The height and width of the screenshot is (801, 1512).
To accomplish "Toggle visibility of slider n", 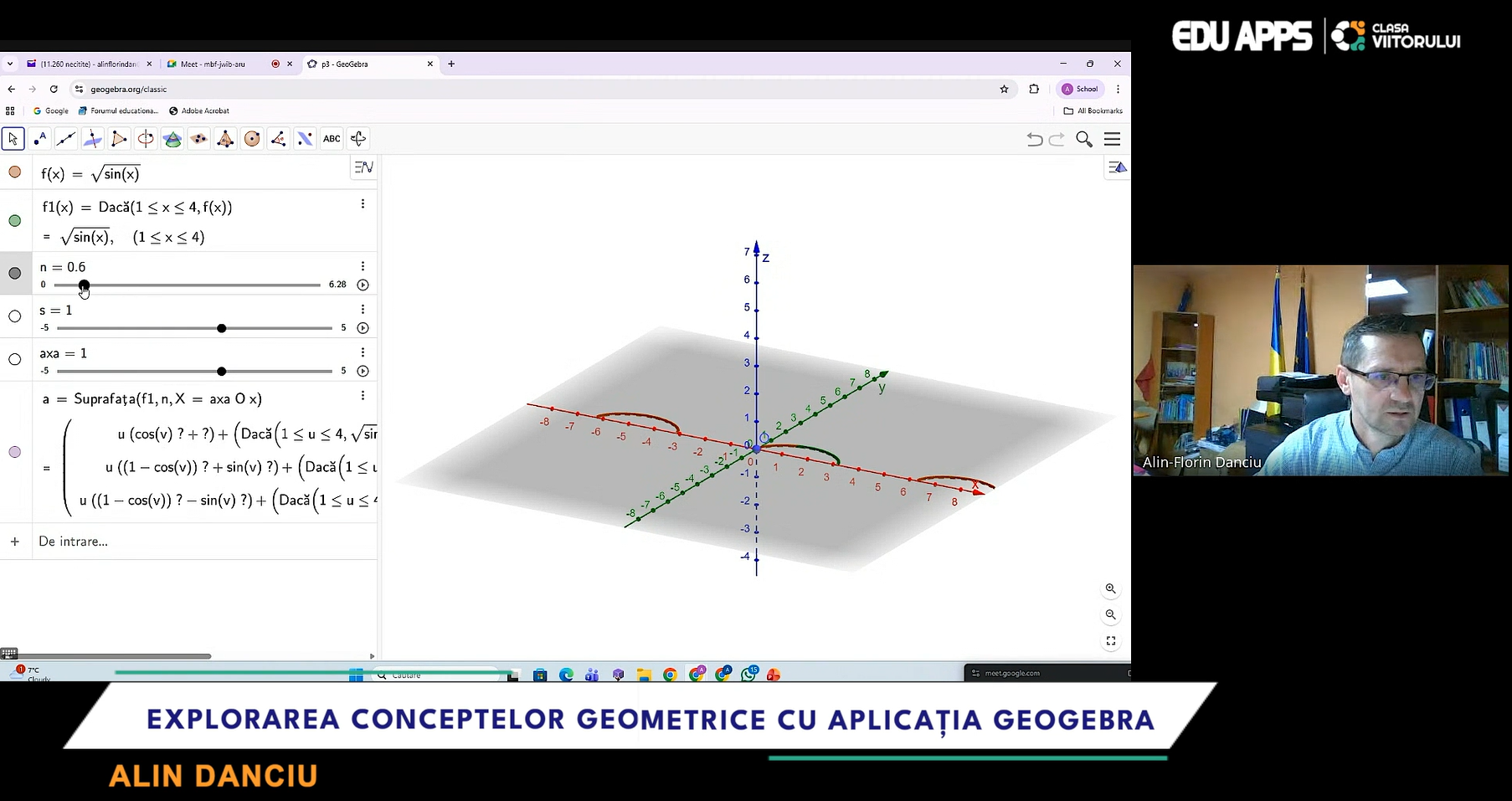I will pyautogui.click(x=15, y=273).
